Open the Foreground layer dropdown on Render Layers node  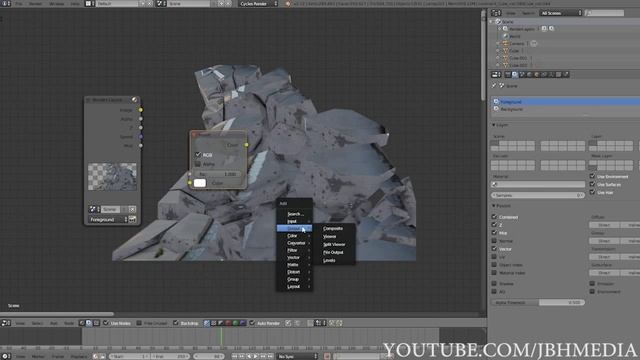click(108, 219)
